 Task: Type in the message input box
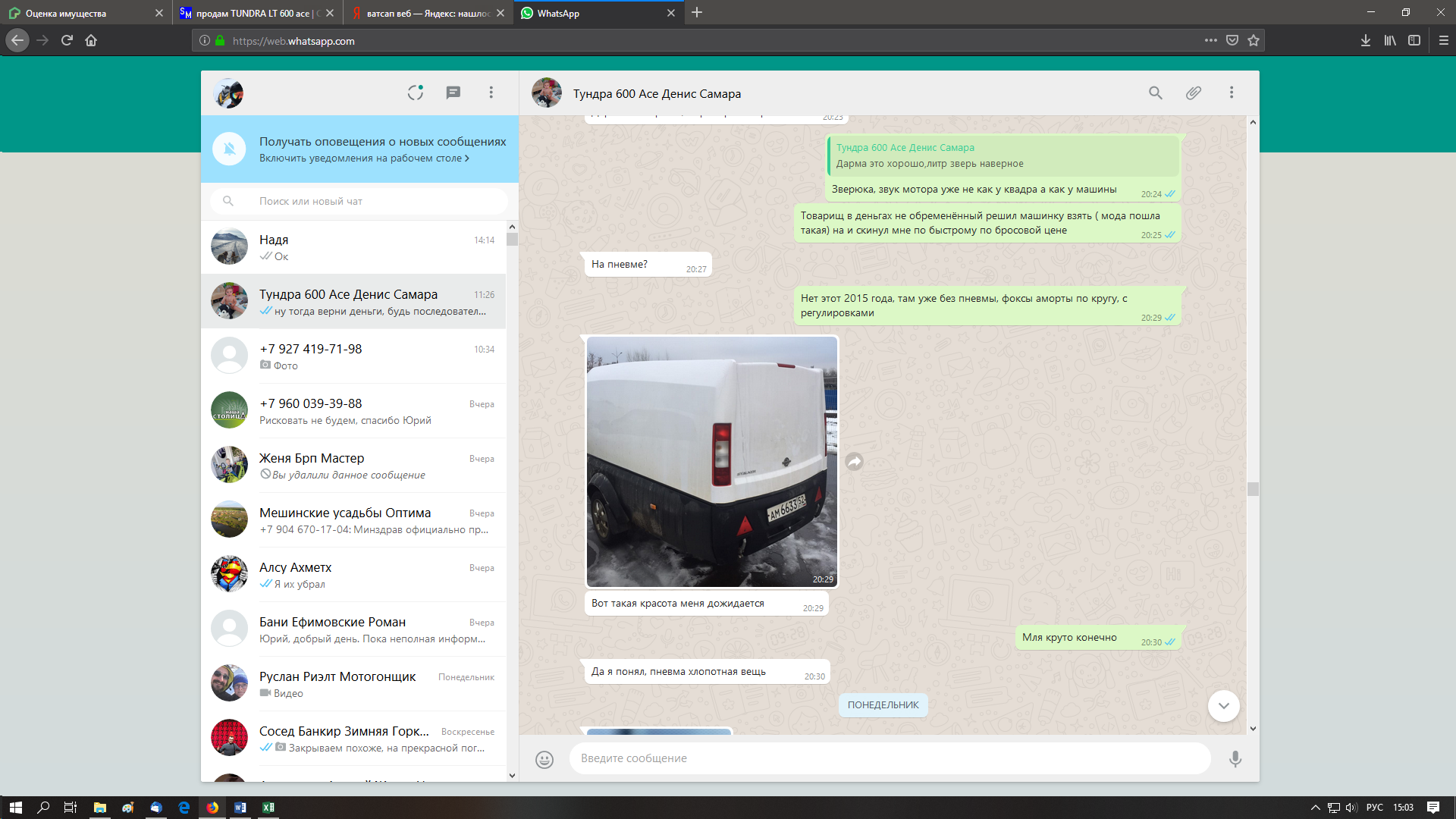(890, 758)
